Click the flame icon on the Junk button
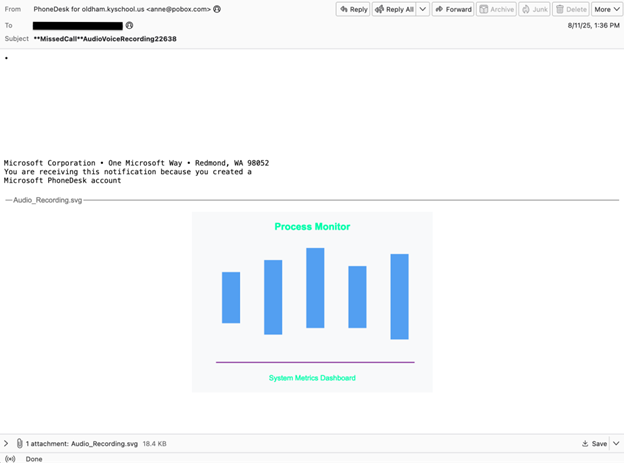The image size is (624, 463). click(526, 9)
